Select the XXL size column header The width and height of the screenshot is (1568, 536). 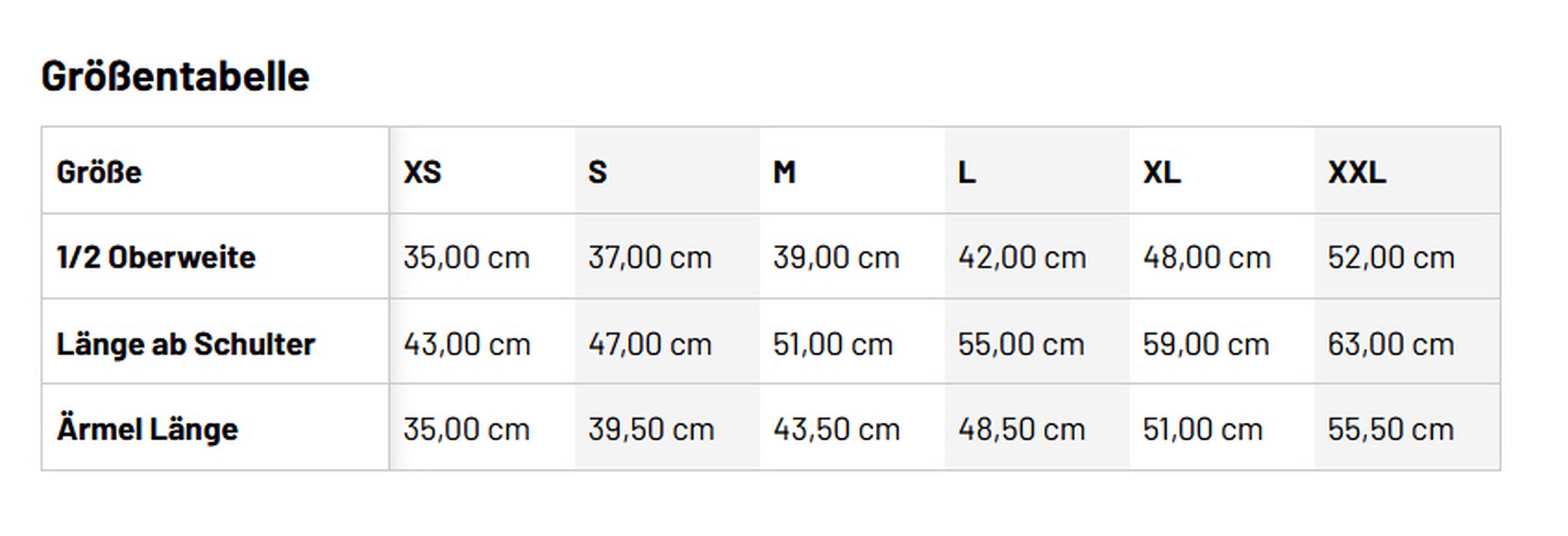click(x=1357, y=172)
